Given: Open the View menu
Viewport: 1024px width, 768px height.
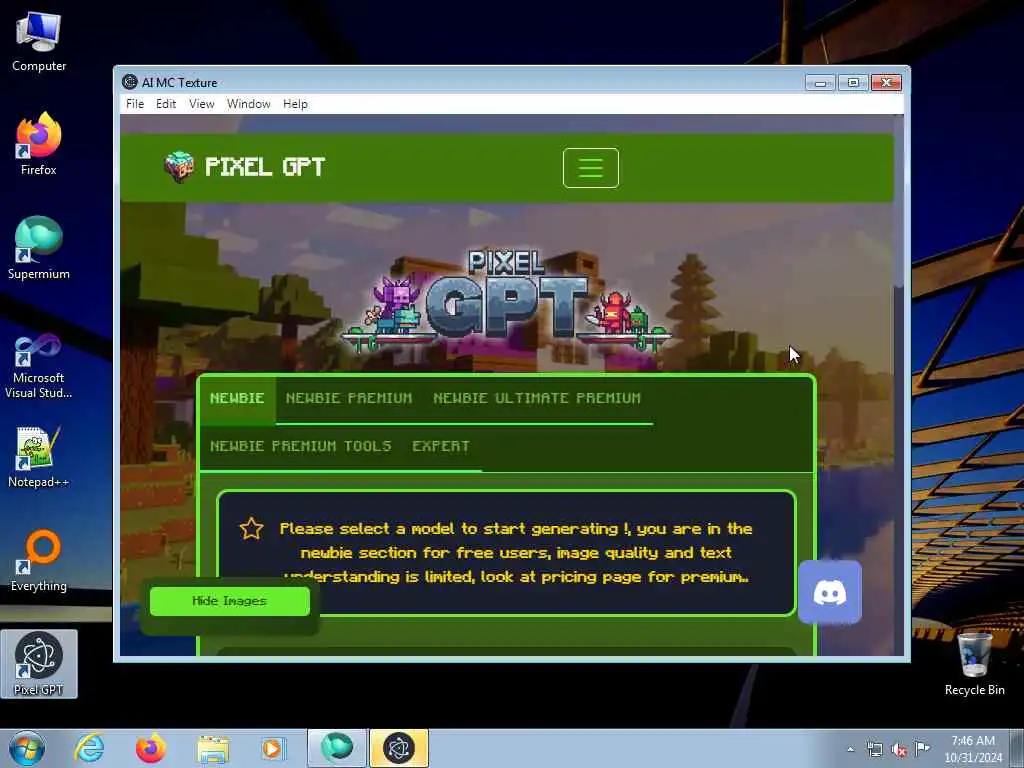Looking at the screenshot, I should click(x=202, y=104).
